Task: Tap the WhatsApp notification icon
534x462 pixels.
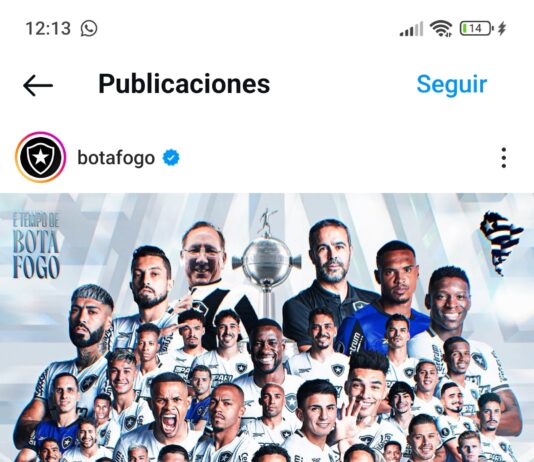Action: 89,28
